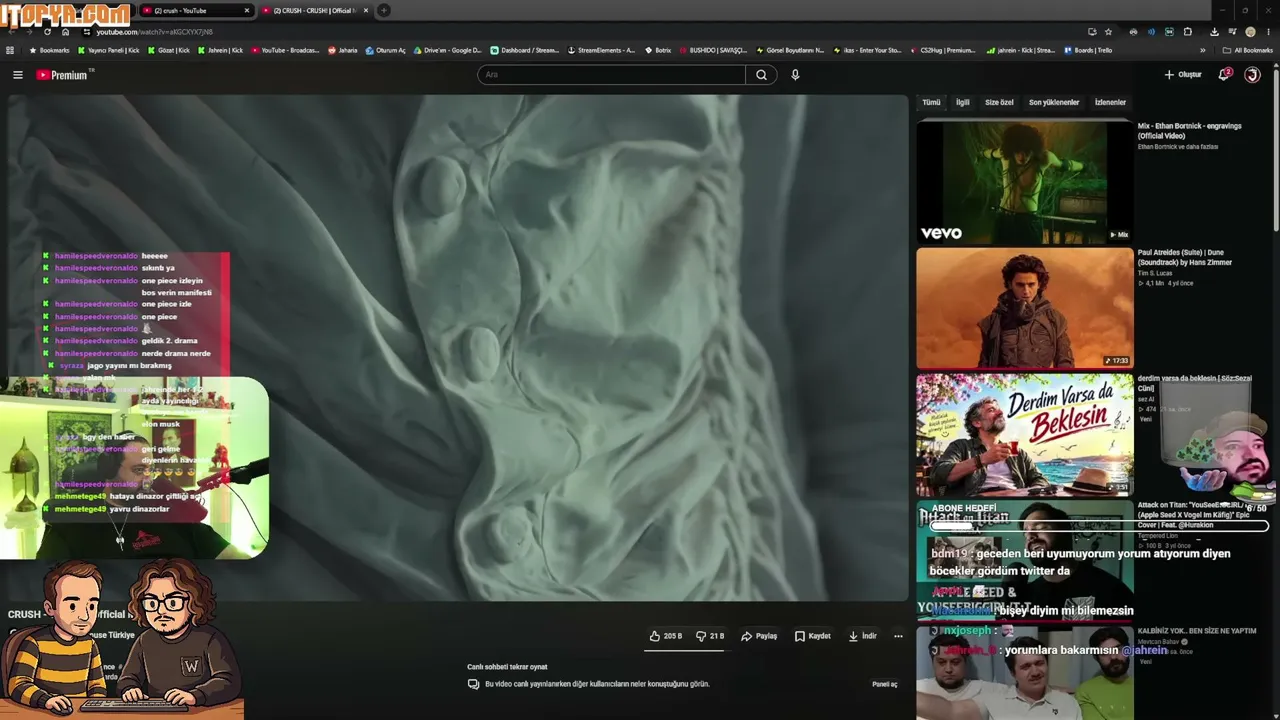Select the İlgili filter chip
The height and width of the screenshot is (720, 1280).
point(962,102)
